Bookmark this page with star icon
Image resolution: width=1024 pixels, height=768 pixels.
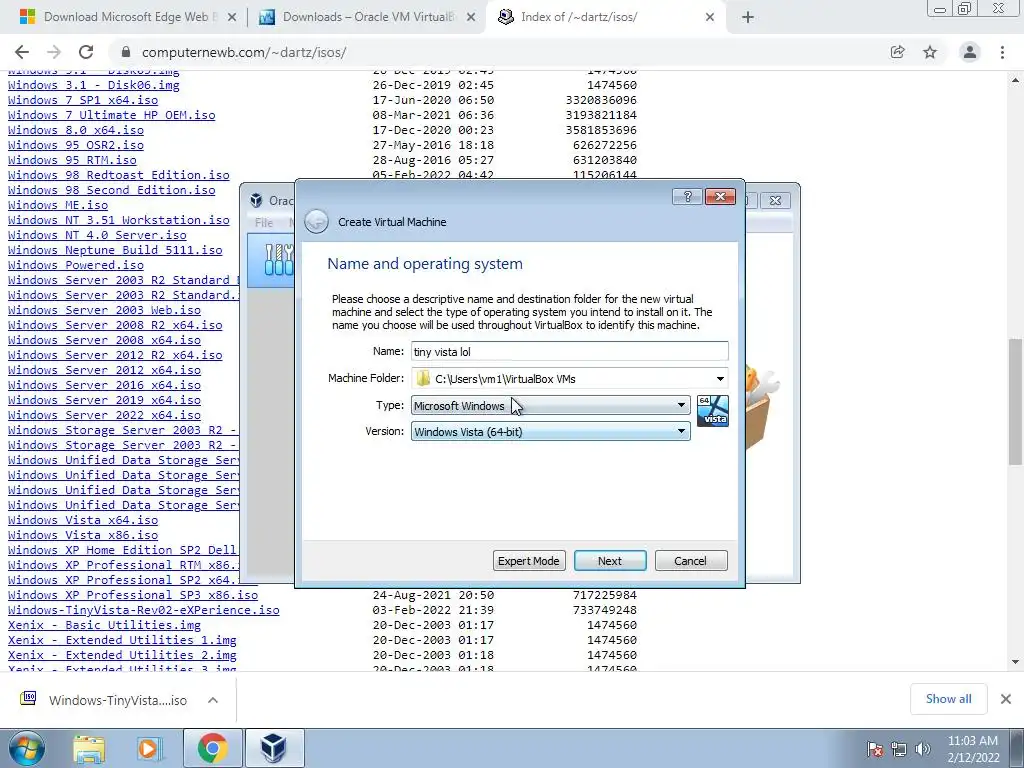pos(930,52)
